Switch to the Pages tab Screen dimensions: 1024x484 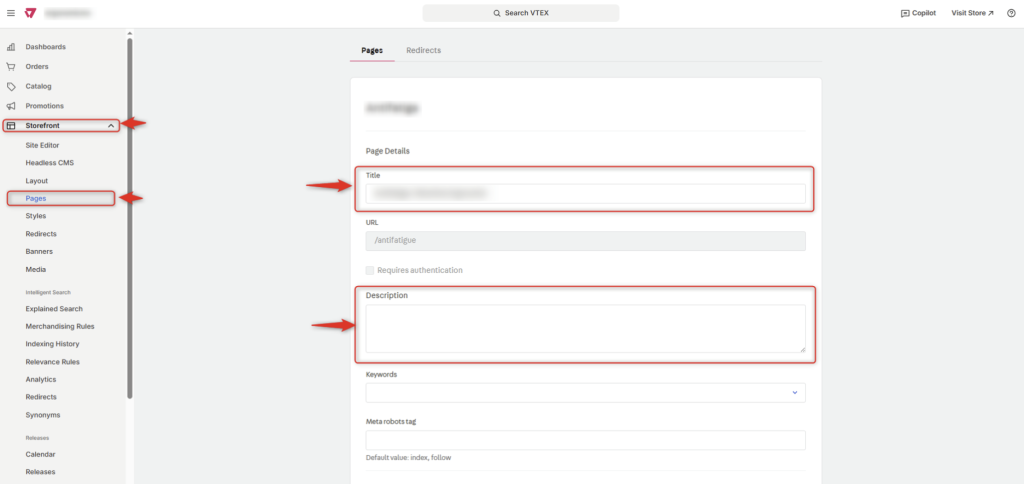tap(372, 50)
